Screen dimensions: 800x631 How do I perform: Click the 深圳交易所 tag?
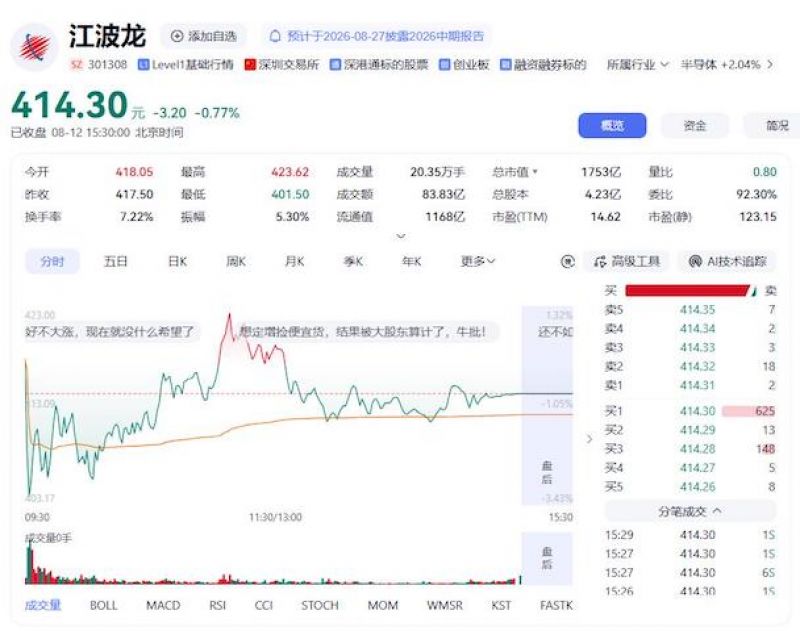(282, 65)
